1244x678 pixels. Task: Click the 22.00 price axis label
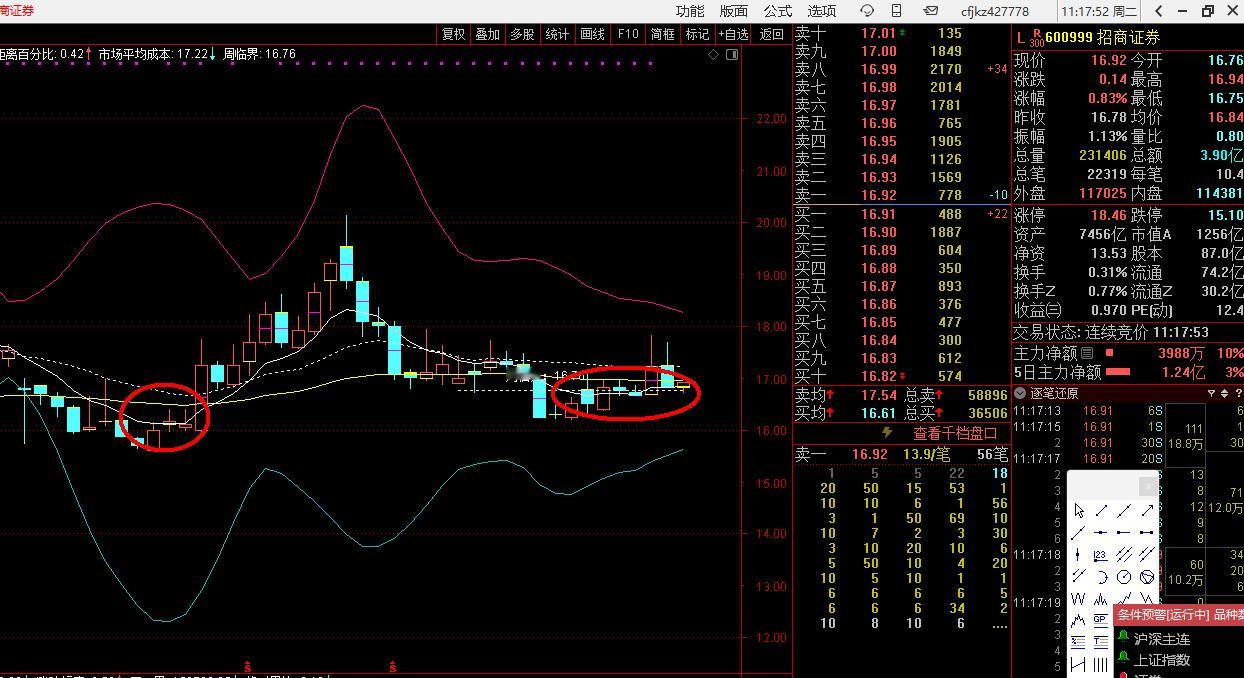point(771,119)
